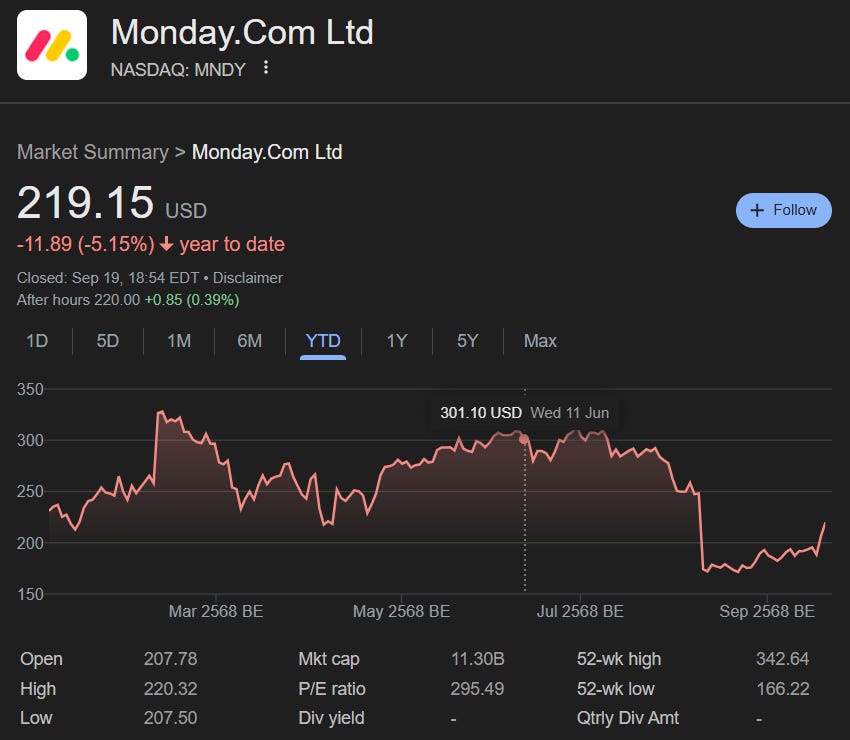Viewport: 850px width, 740px height.
Task: Click the 52-wk low value 166.22
Action: (x=783, y=689)
